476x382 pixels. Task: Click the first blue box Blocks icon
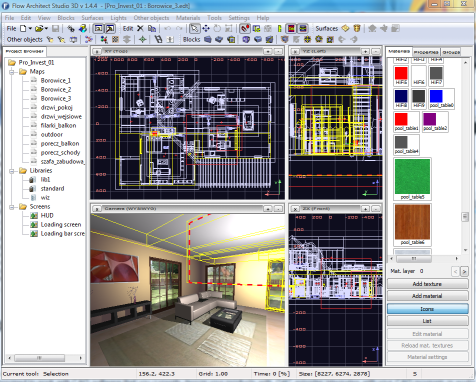pyautogui.click(x=208, y=40)
